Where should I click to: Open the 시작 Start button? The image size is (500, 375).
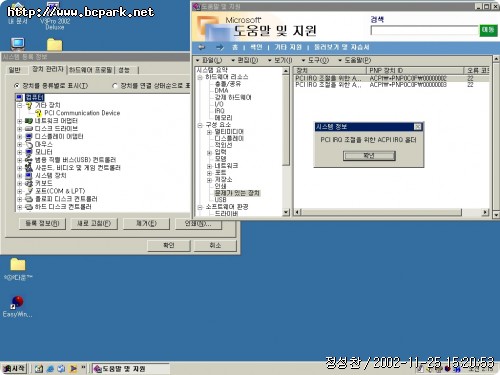pos(14,369)
